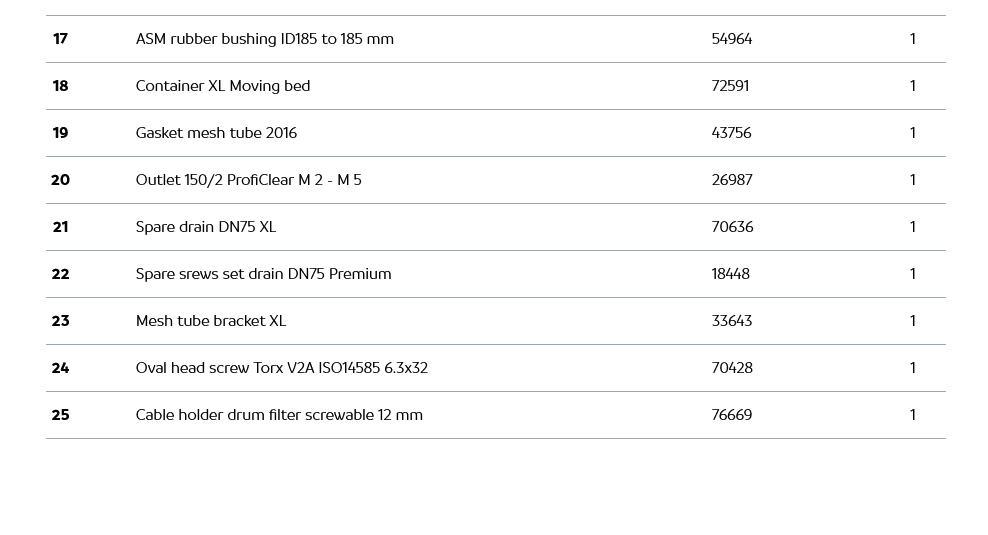Select part number 70428
Image resolution: width=988 pixels, height=535 pixels.
[x=731, y=368]
